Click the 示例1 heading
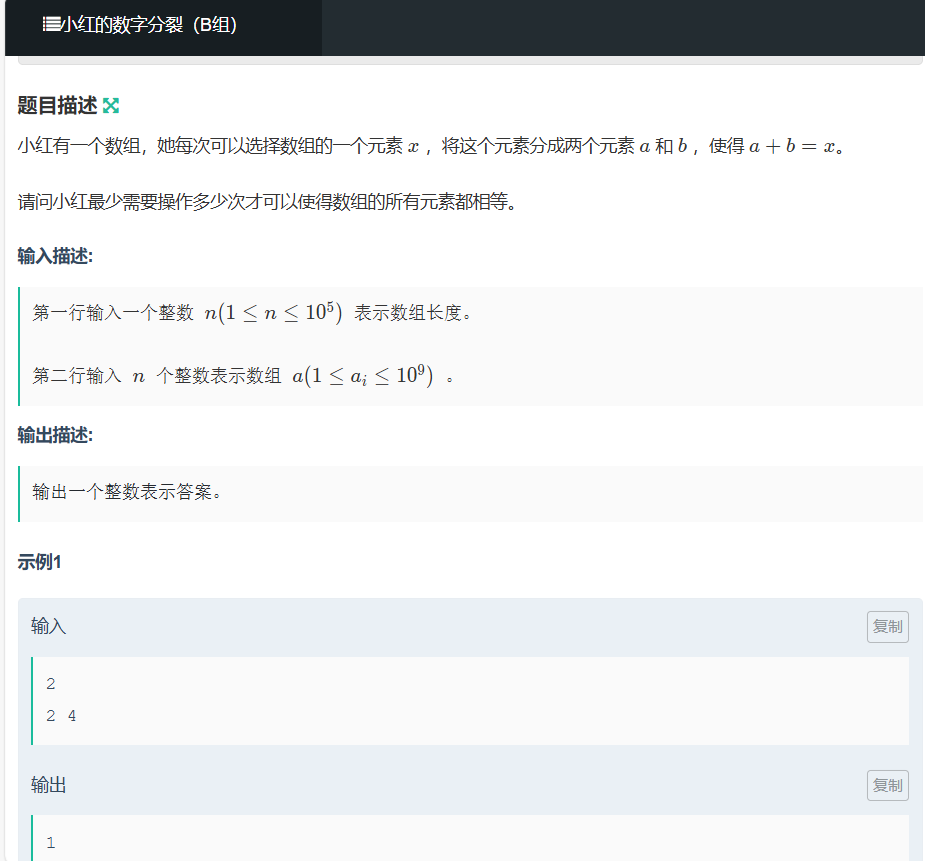The width and height of the screenshot is (925, 861). coord(40,562)
